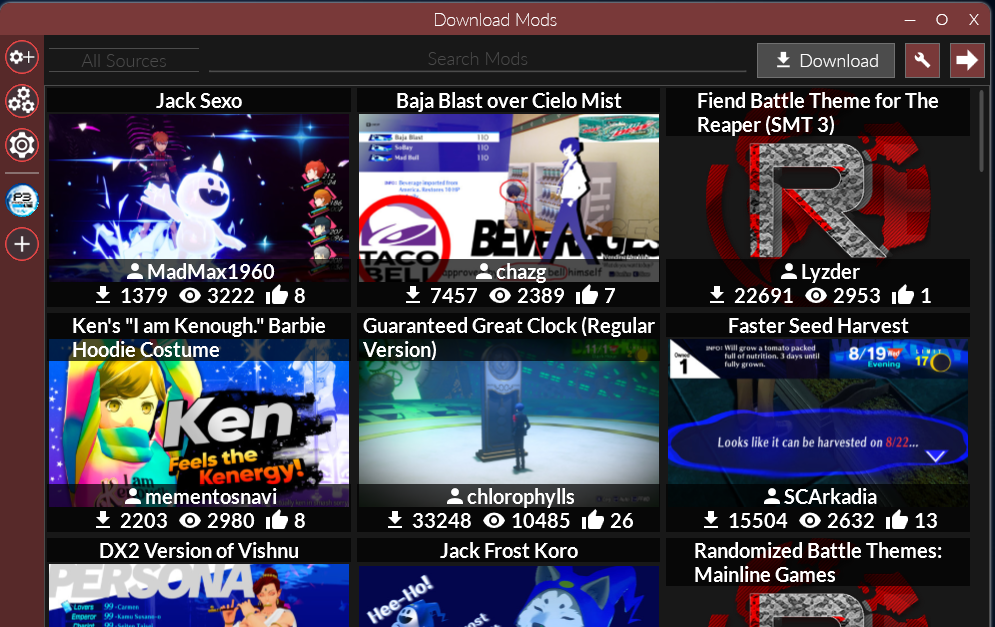Open the Guaranteed Great Clock mod thumbnail
This screenshot has width=995, height=627.
click(x=508, y=422)
